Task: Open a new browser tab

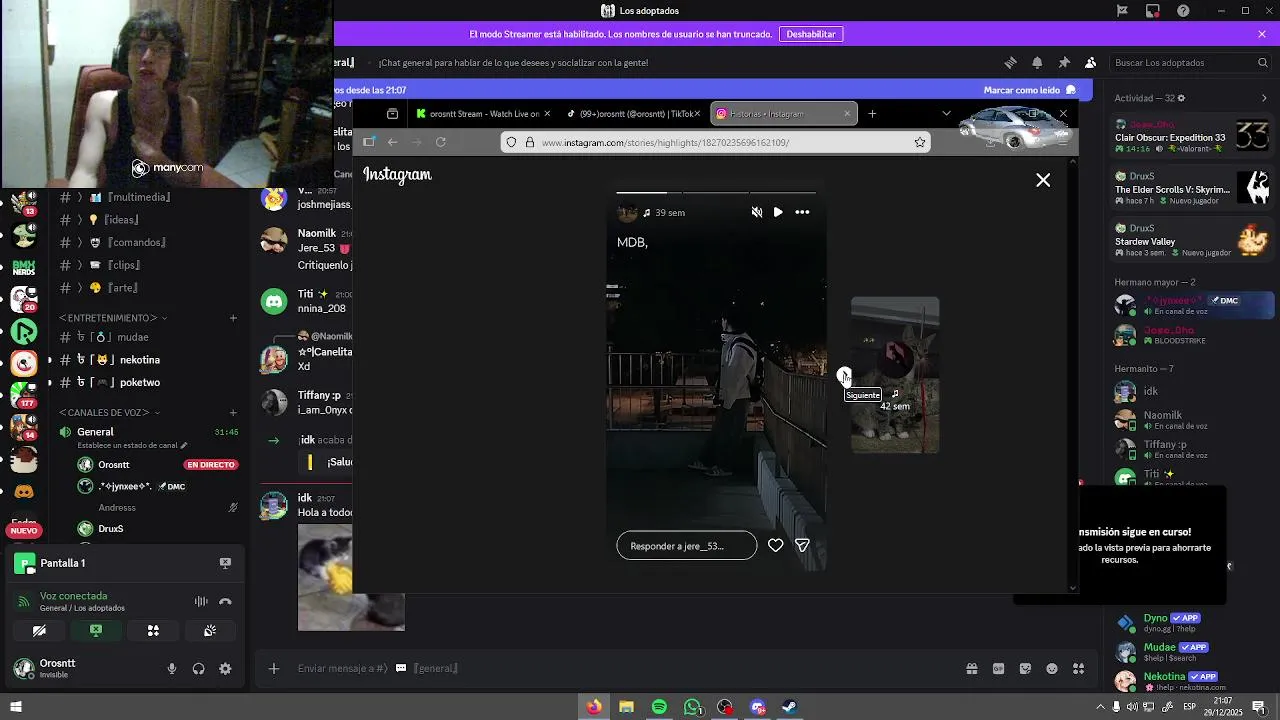Action: click(x=872, y=114)
